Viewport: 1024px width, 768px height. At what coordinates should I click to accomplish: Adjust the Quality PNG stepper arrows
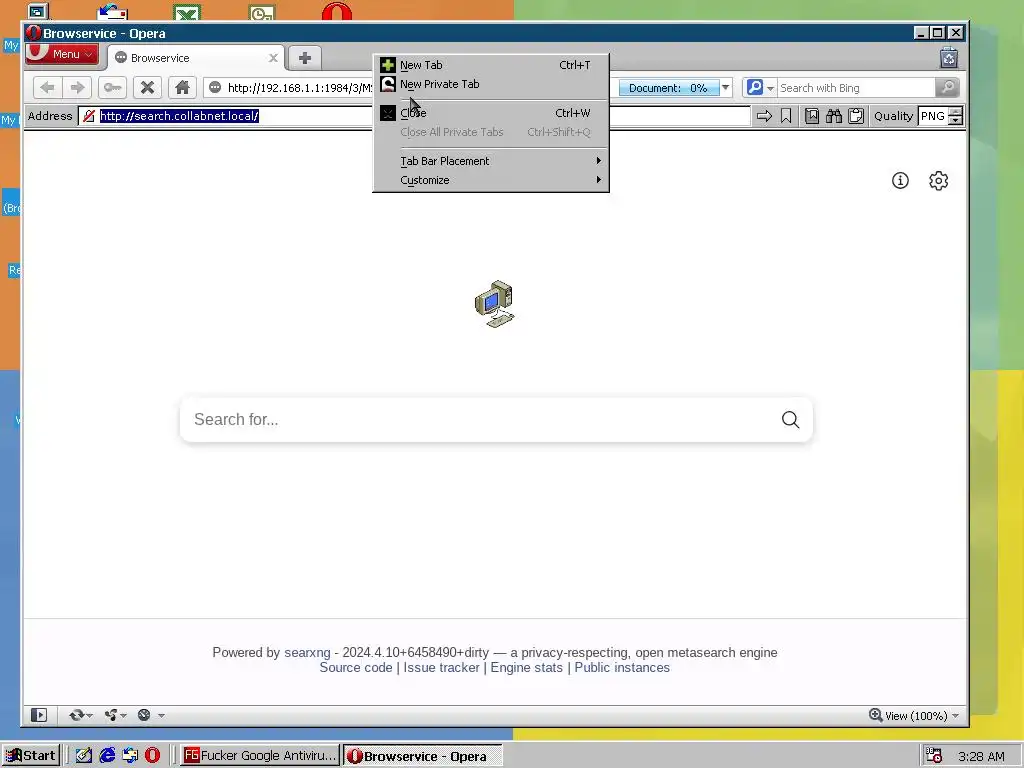(x=955, y=116)
